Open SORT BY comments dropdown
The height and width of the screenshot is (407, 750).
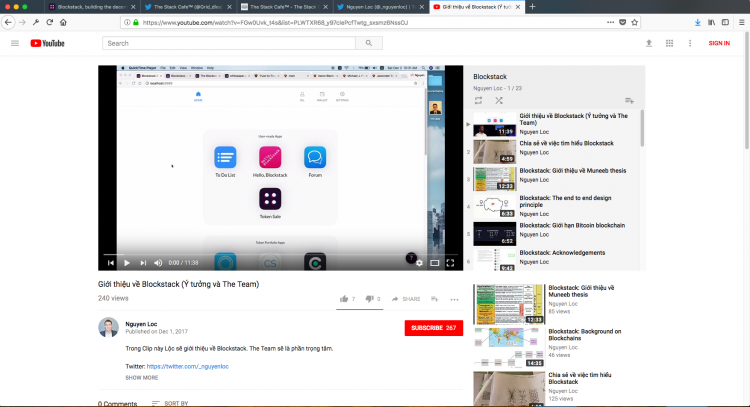click(x=170, y=404)
